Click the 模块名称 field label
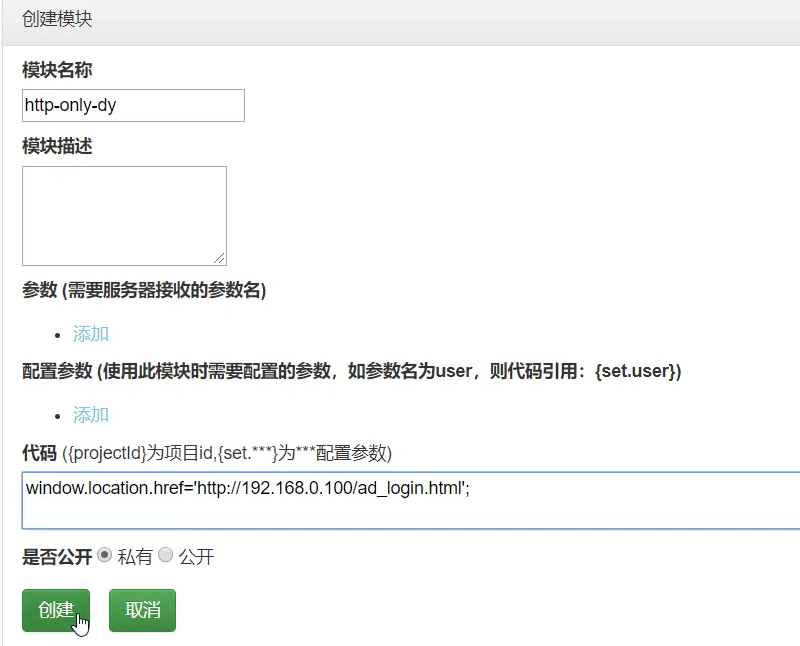Screen dimensions: 800x646 tap(57, 70)
